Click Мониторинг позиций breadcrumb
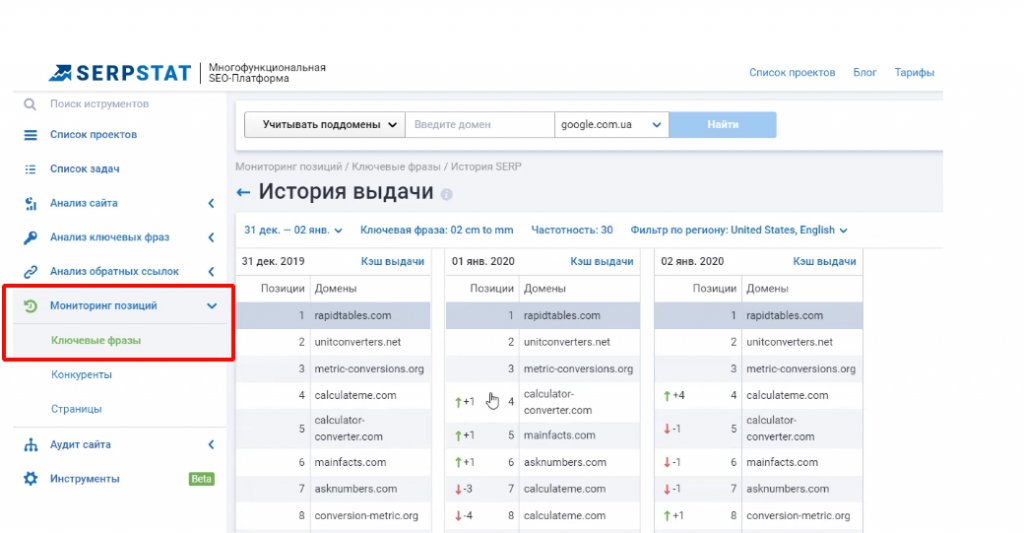The image size is (1024, 533). pos(289,167)
